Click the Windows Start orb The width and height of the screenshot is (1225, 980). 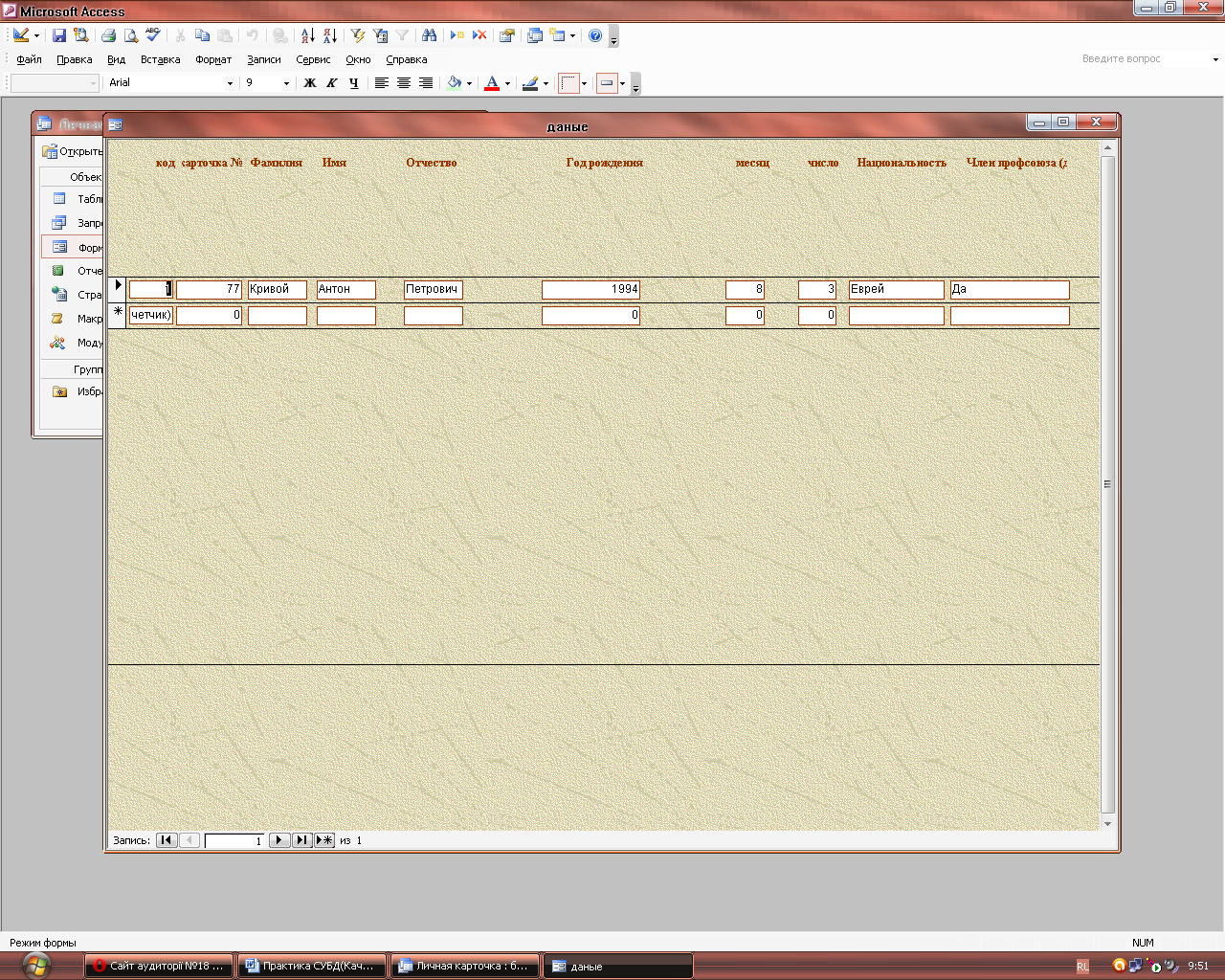coord(35,966)
